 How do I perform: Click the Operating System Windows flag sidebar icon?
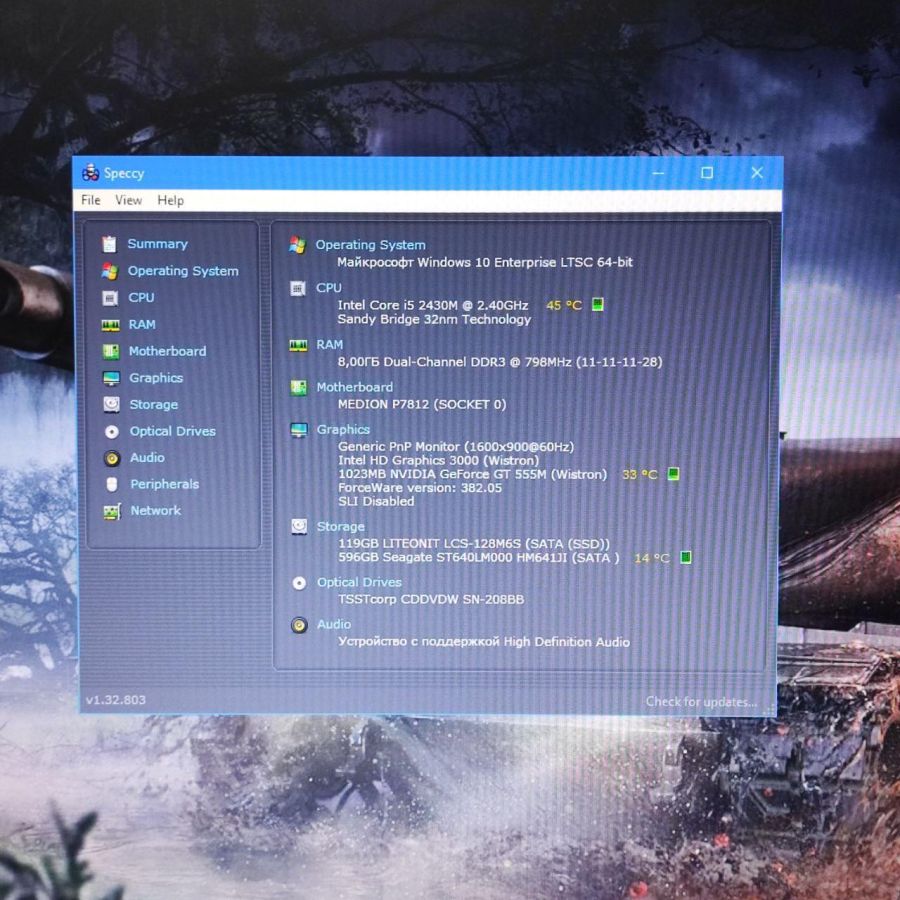tap(110, 271)
